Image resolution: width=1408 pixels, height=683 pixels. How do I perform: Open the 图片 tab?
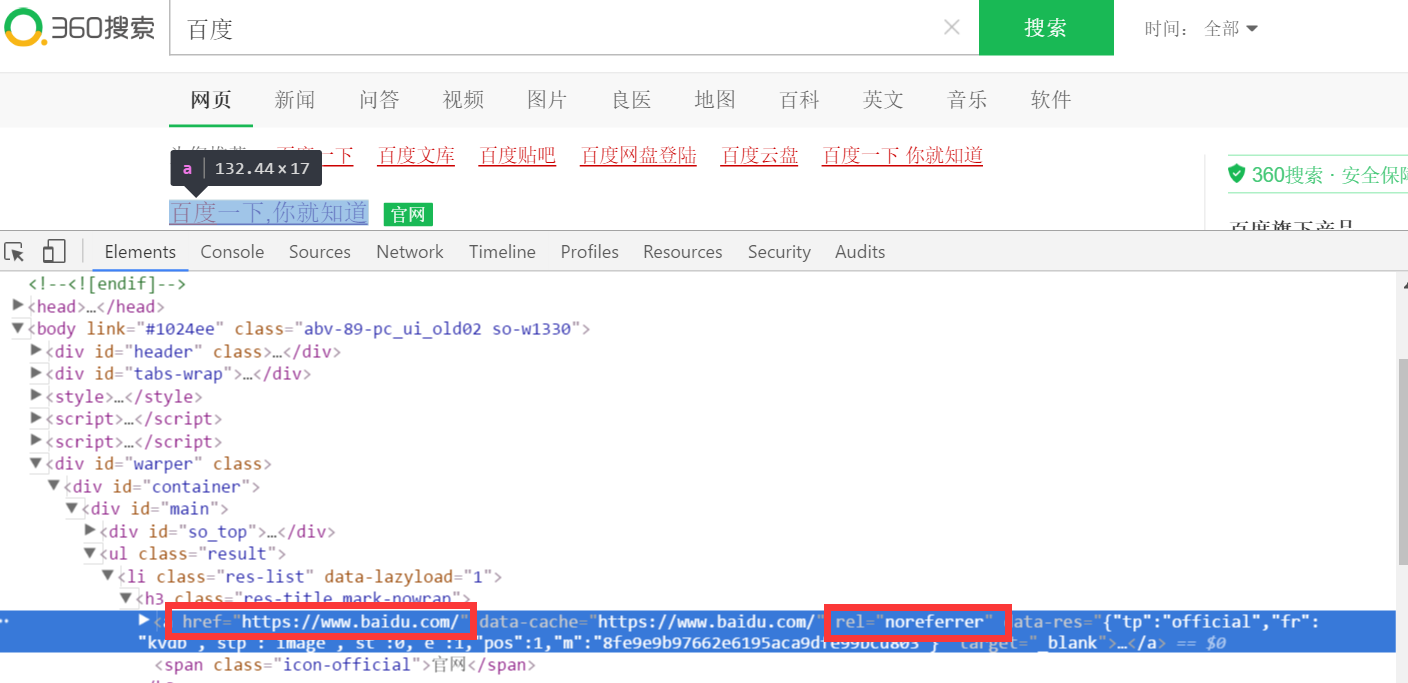pyautogui.click(x=547, y=100)
